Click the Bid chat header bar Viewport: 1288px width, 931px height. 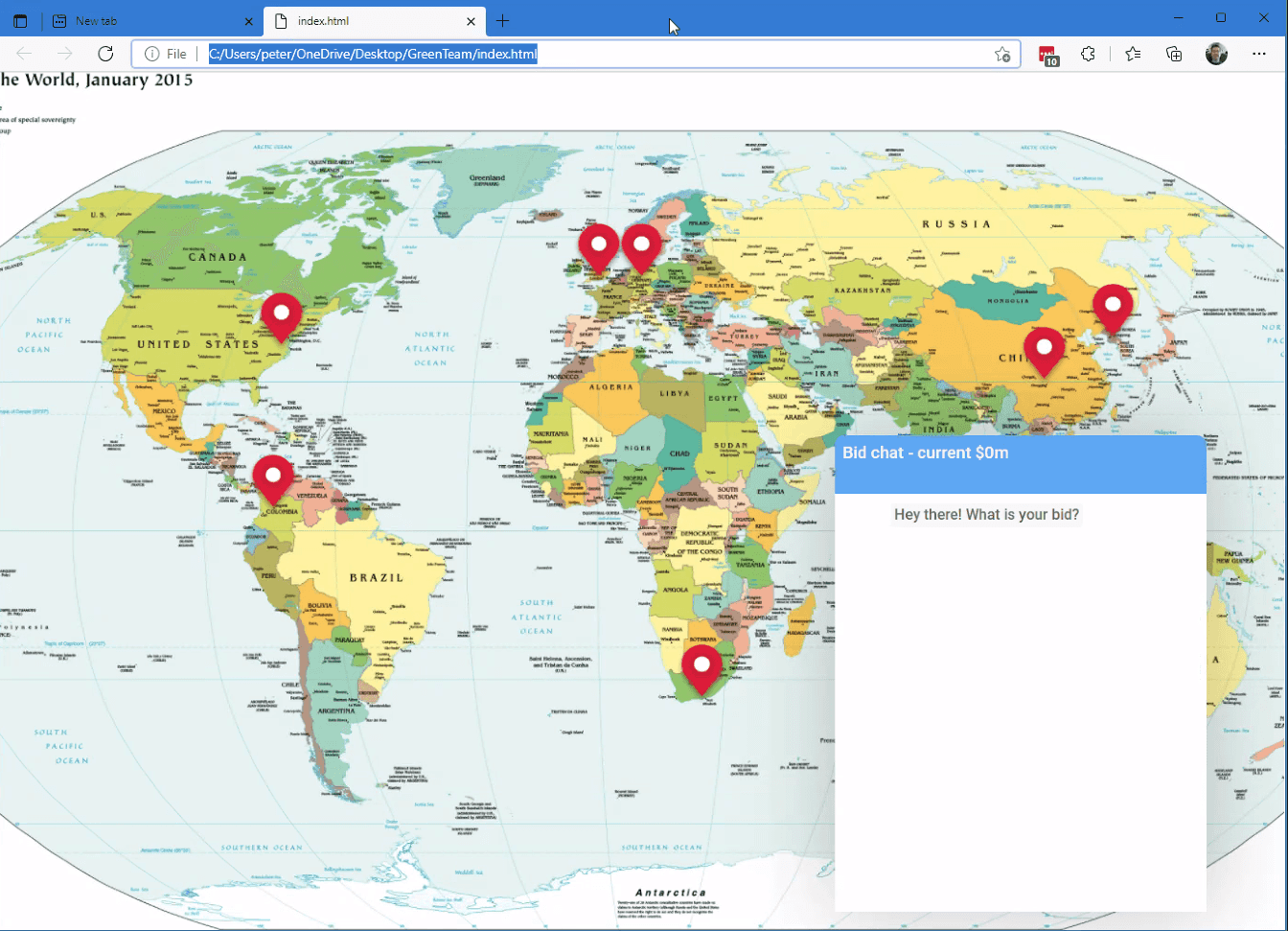[x=1021, y=465]
